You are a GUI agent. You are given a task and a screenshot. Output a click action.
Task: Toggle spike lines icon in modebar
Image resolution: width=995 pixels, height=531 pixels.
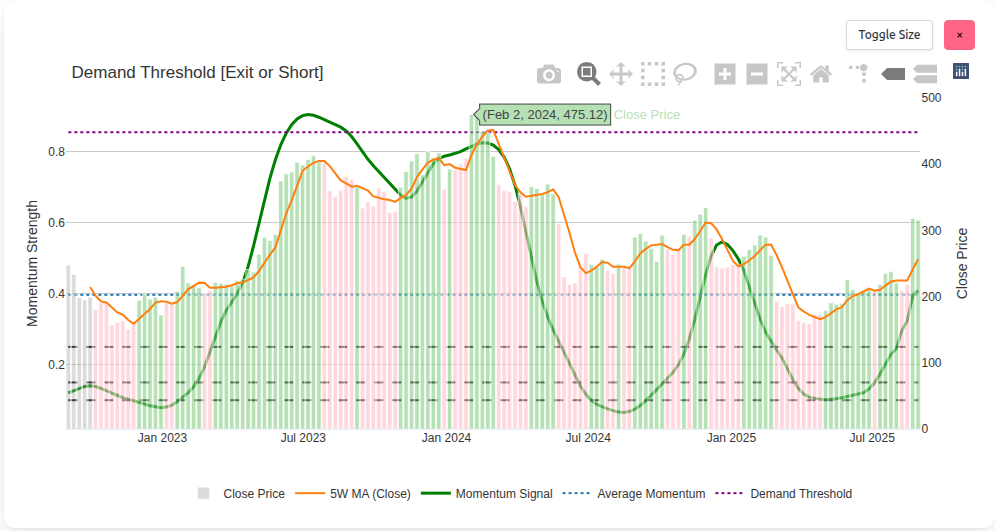point(859,74)
